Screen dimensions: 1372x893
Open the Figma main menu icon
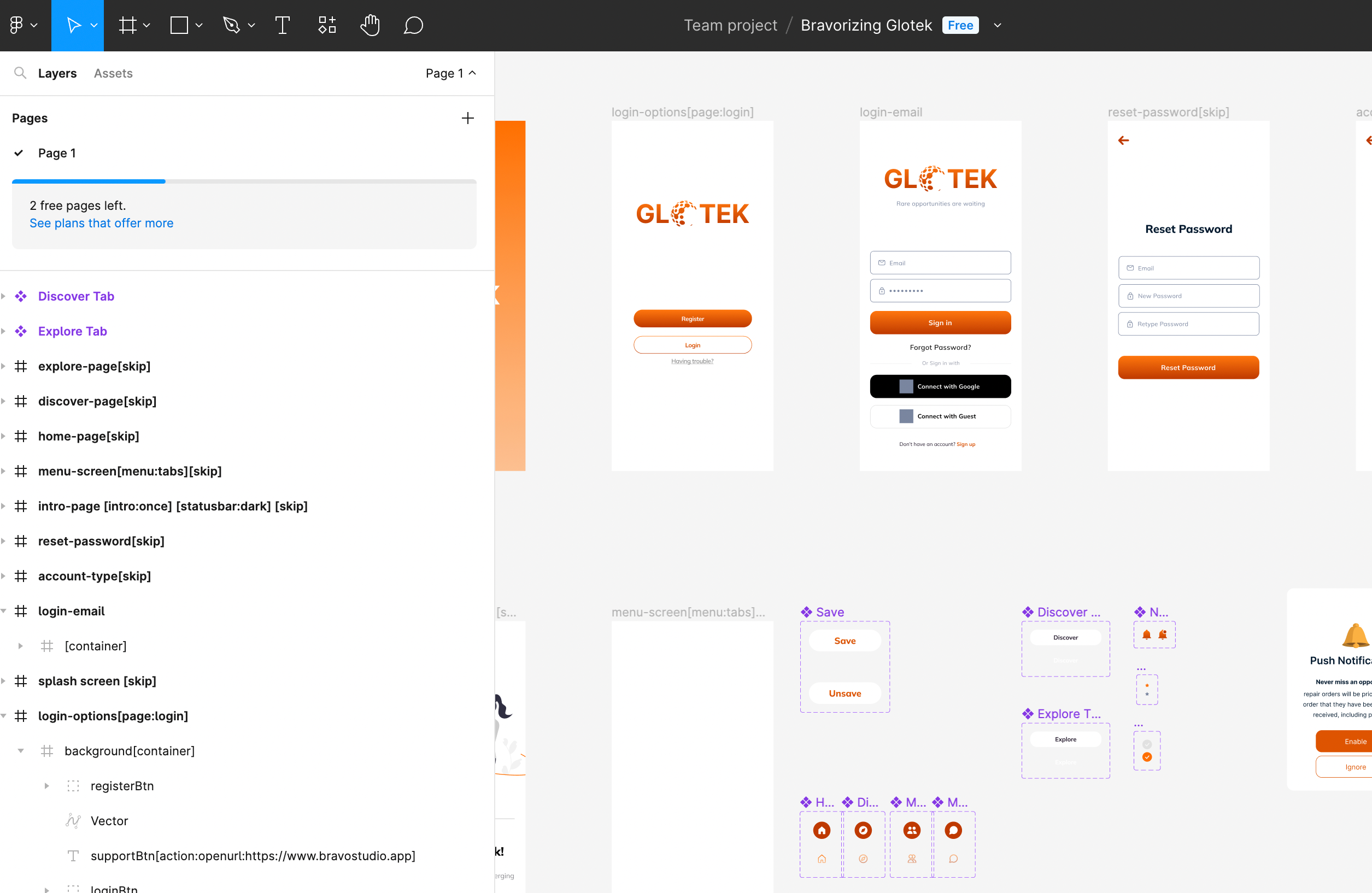16,25
